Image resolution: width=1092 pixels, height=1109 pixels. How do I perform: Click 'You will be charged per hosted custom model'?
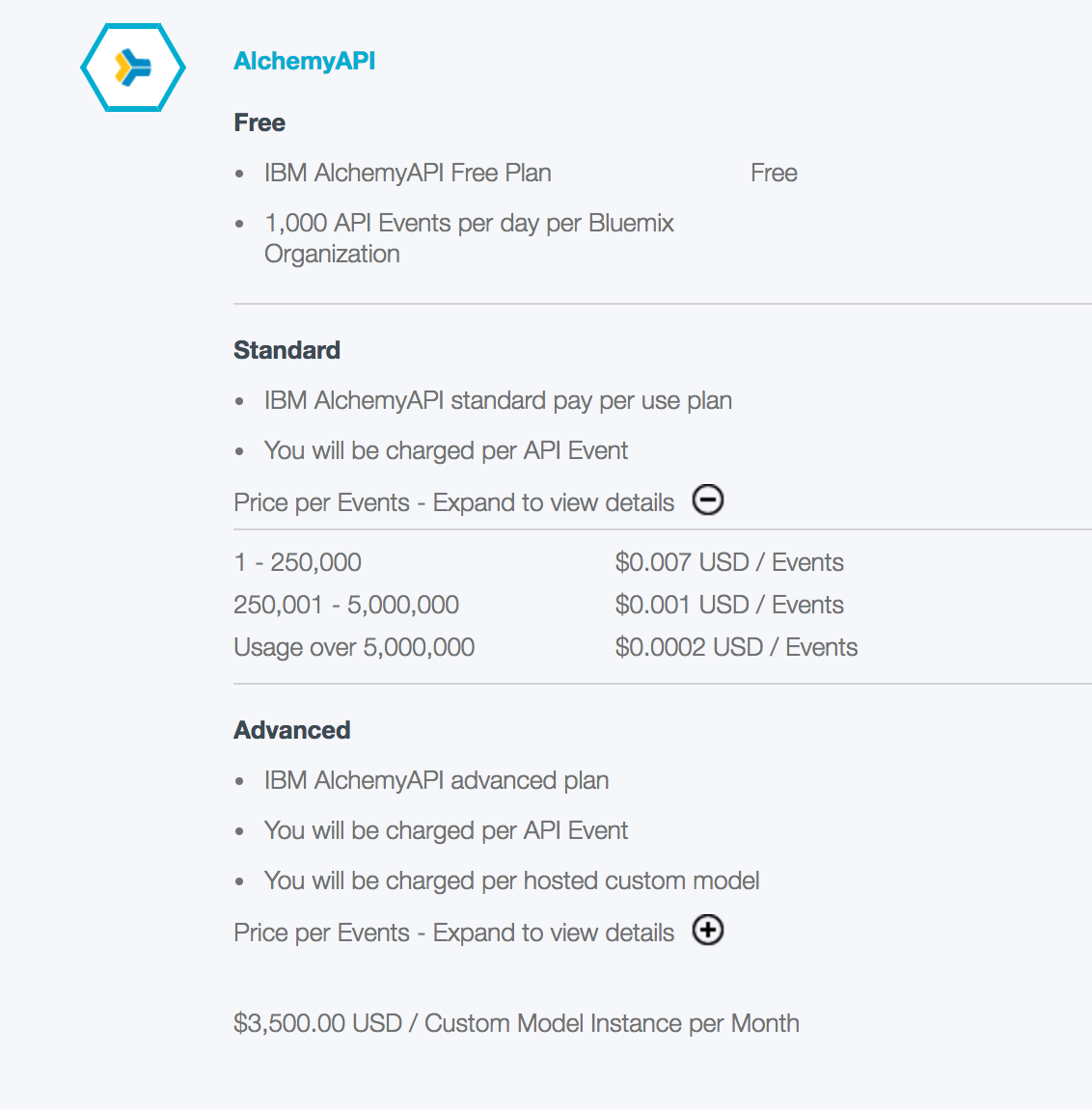(x=511, y=880)
